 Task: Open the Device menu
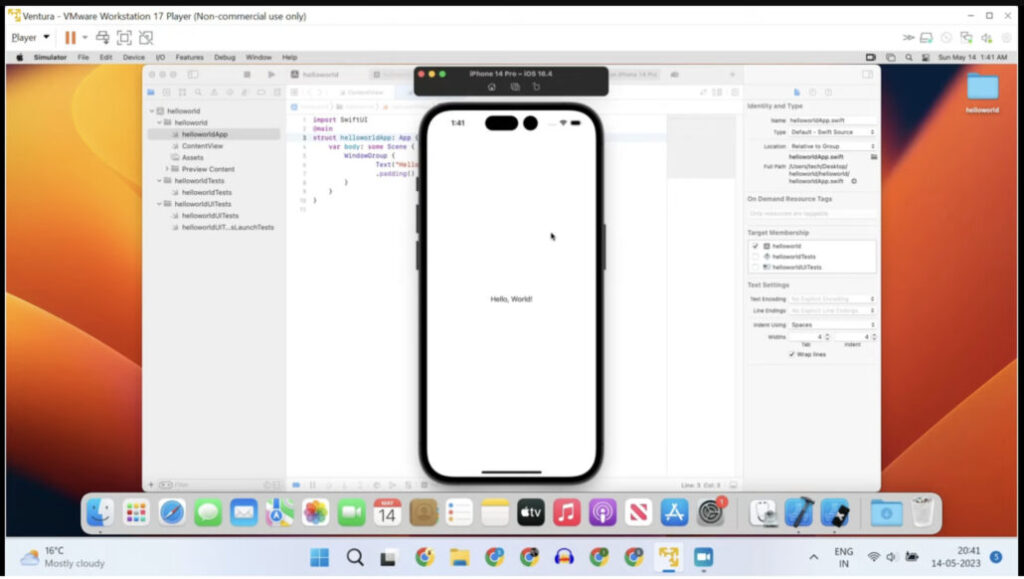[134, 57]
